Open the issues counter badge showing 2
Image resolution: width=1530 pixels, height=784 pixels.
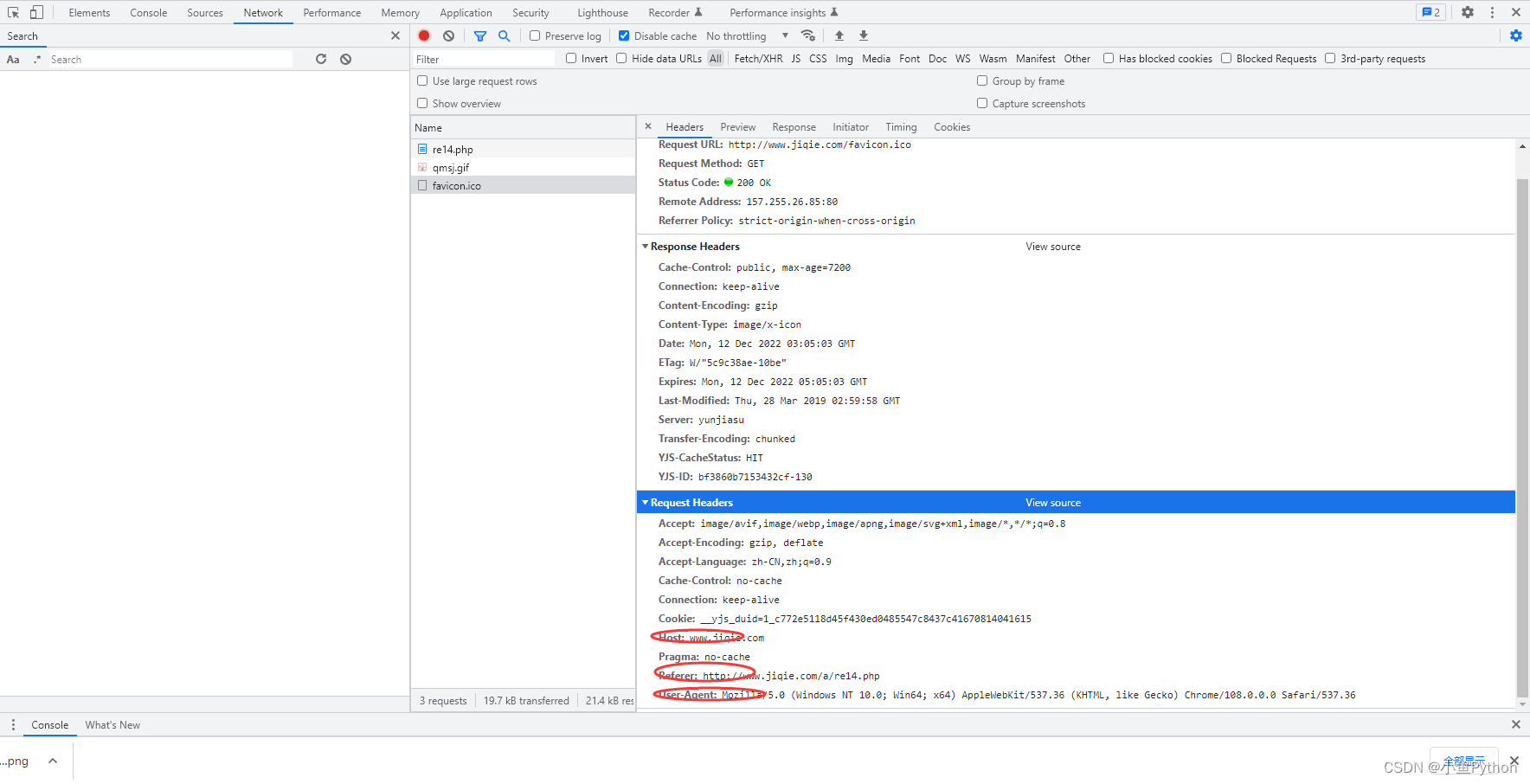(x=1431, y=12)
